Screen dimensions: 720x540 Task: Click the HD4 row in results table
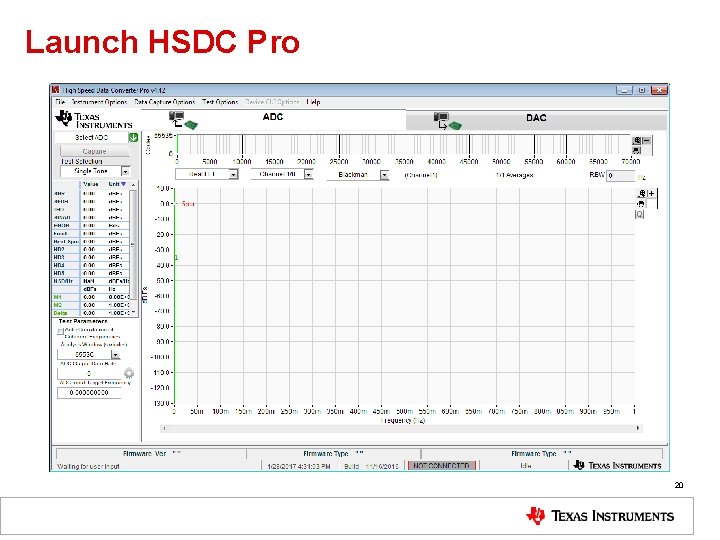click(91, 265)
